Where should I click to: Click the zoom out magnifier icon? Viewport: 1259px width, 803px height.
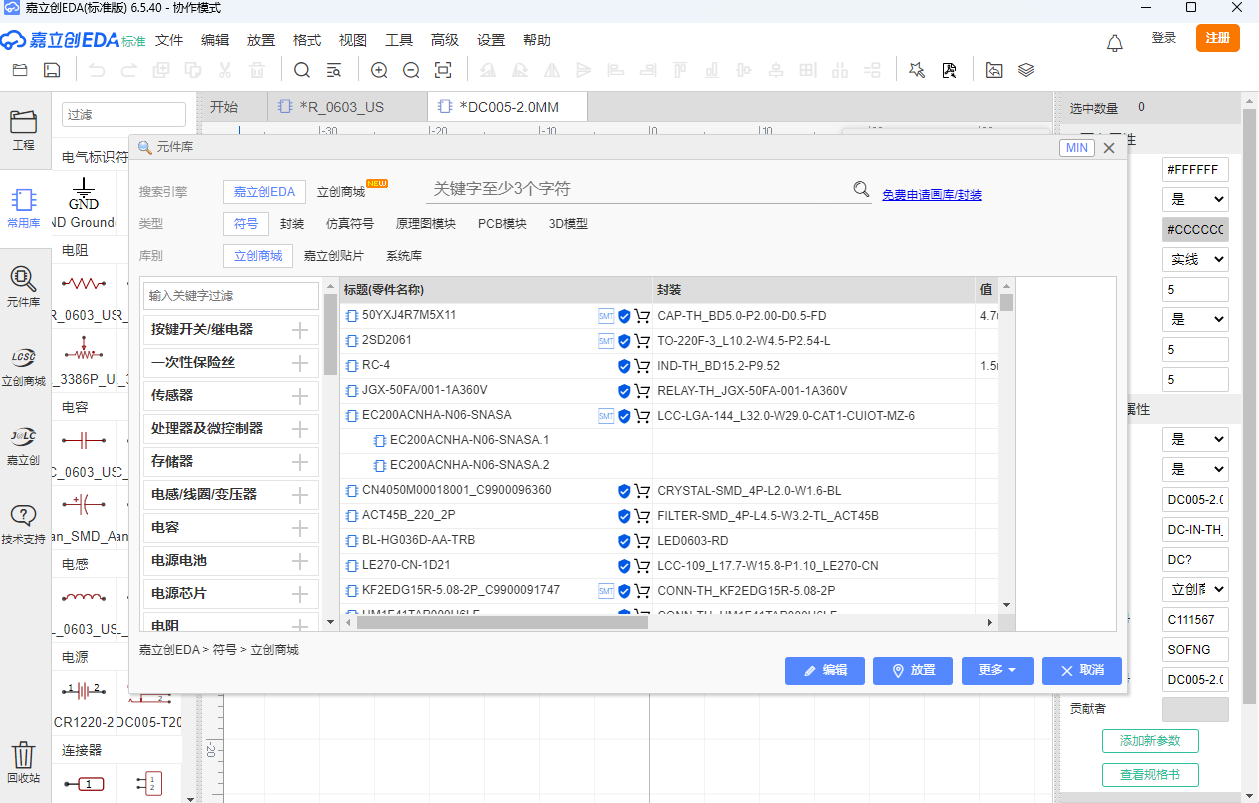[x=411, y=70]
